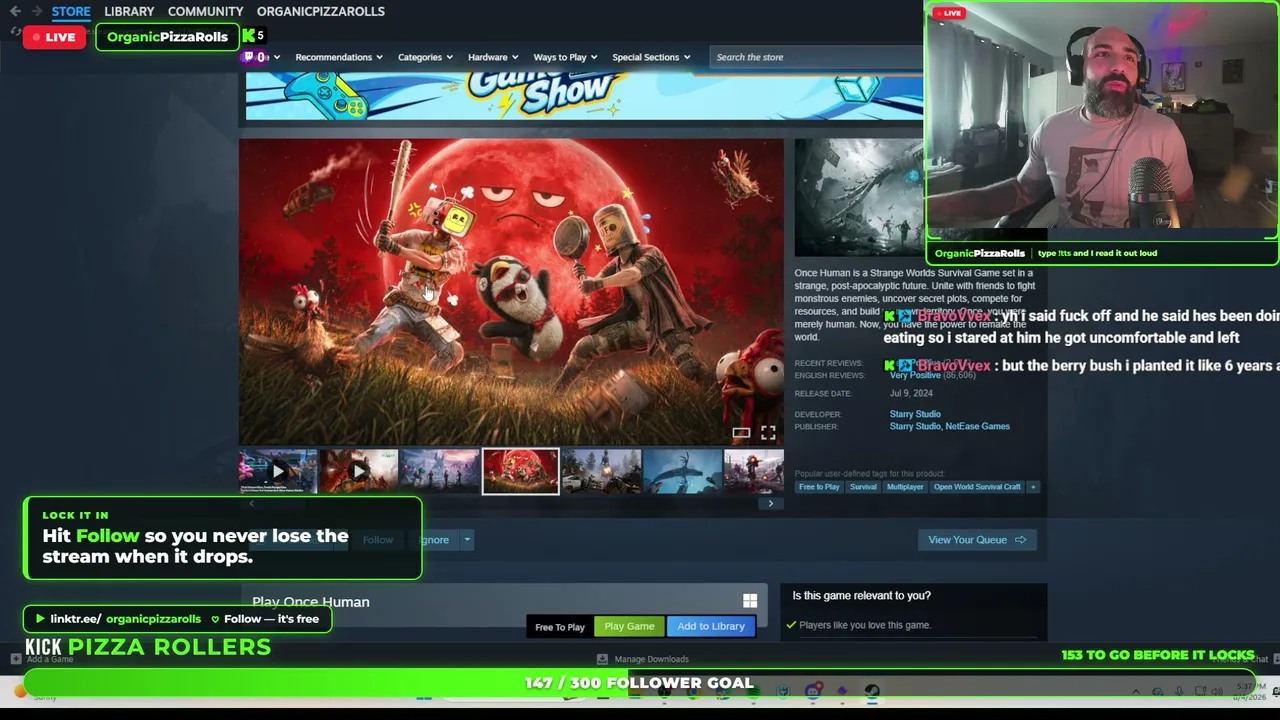Click 'Players like you love this game.' text
The width and height of the screenshot is (1280, 720).
(x=864, y=625)
